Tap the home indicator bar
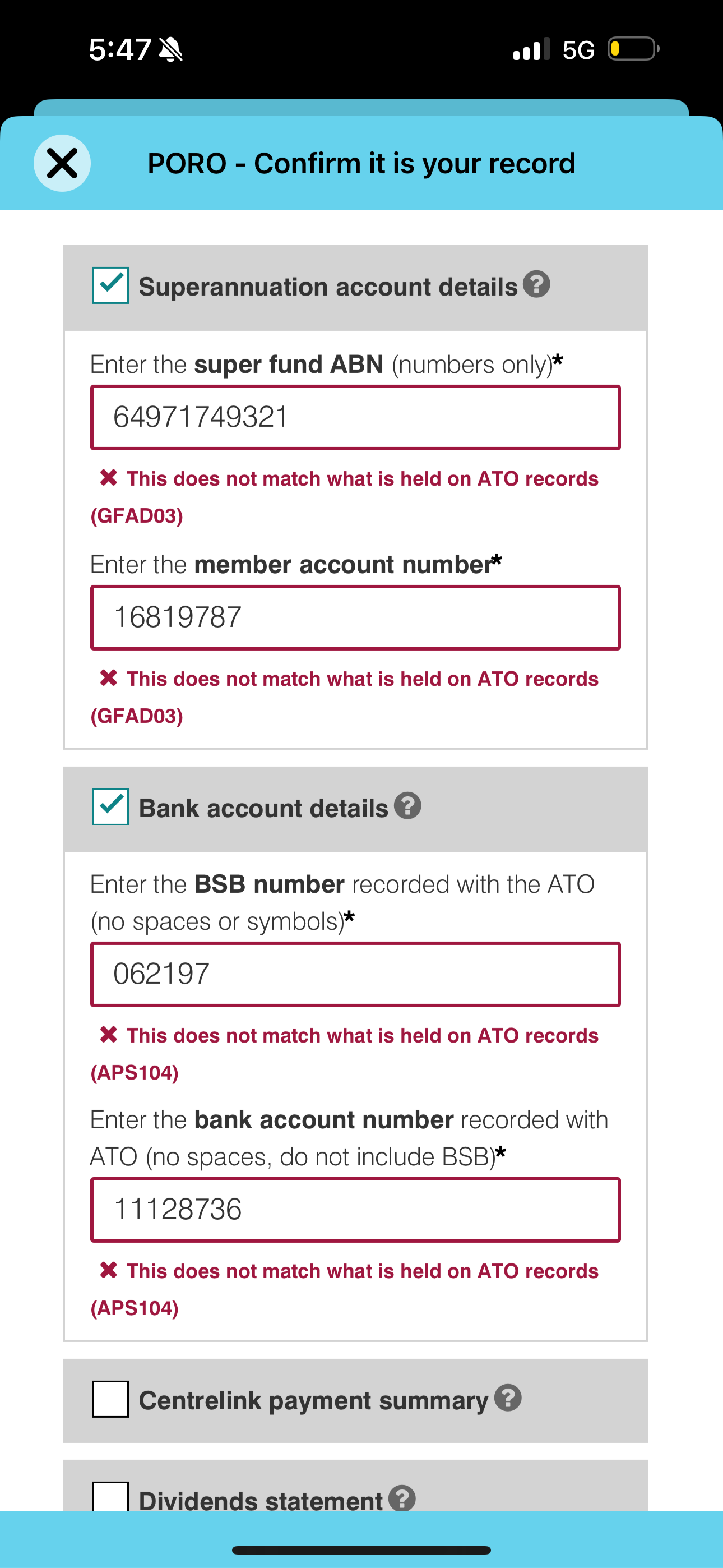723x1568 pixels. tap(361, 1549)
